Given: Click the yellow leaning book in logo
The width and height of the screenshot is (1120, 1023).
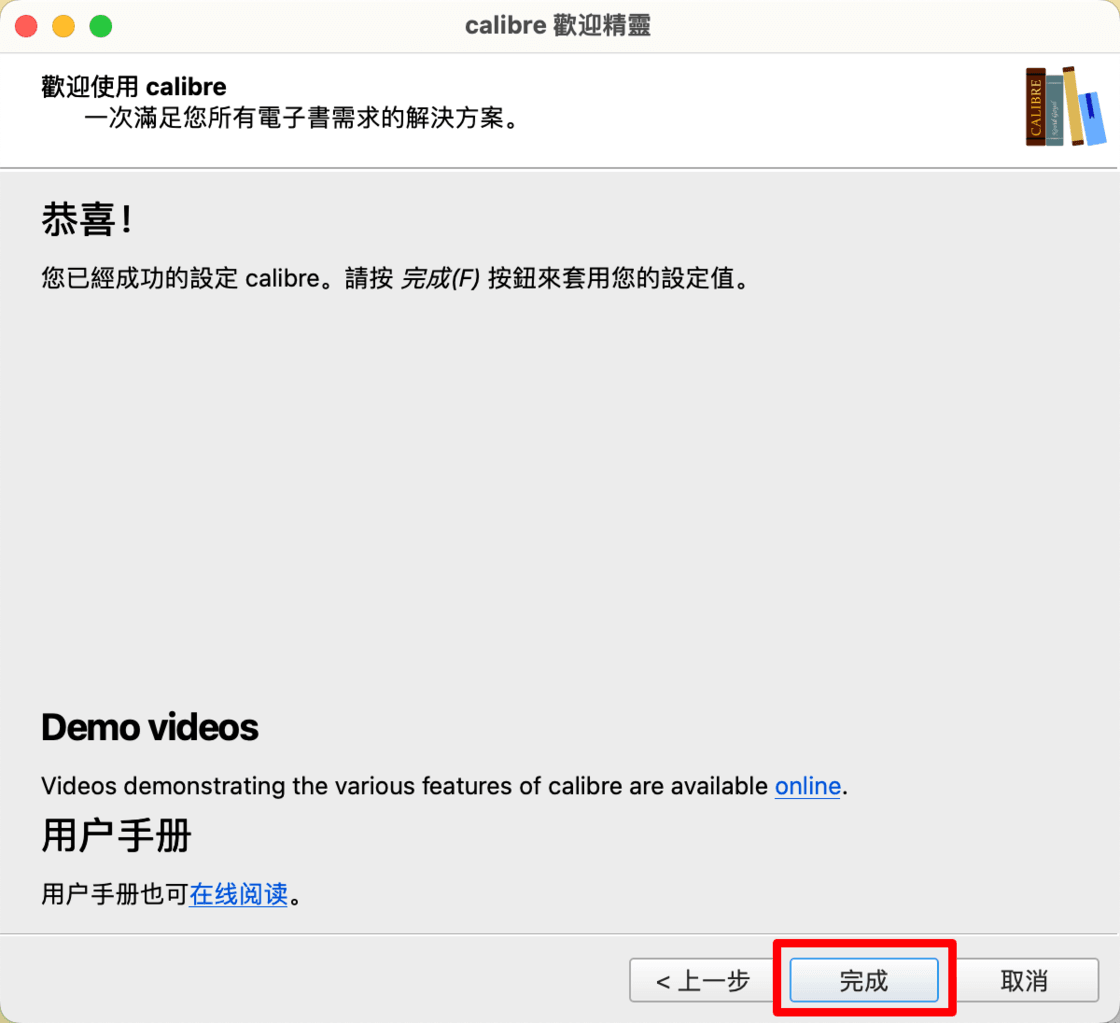Looking at the screenshot, I should tap(1074, 106).
